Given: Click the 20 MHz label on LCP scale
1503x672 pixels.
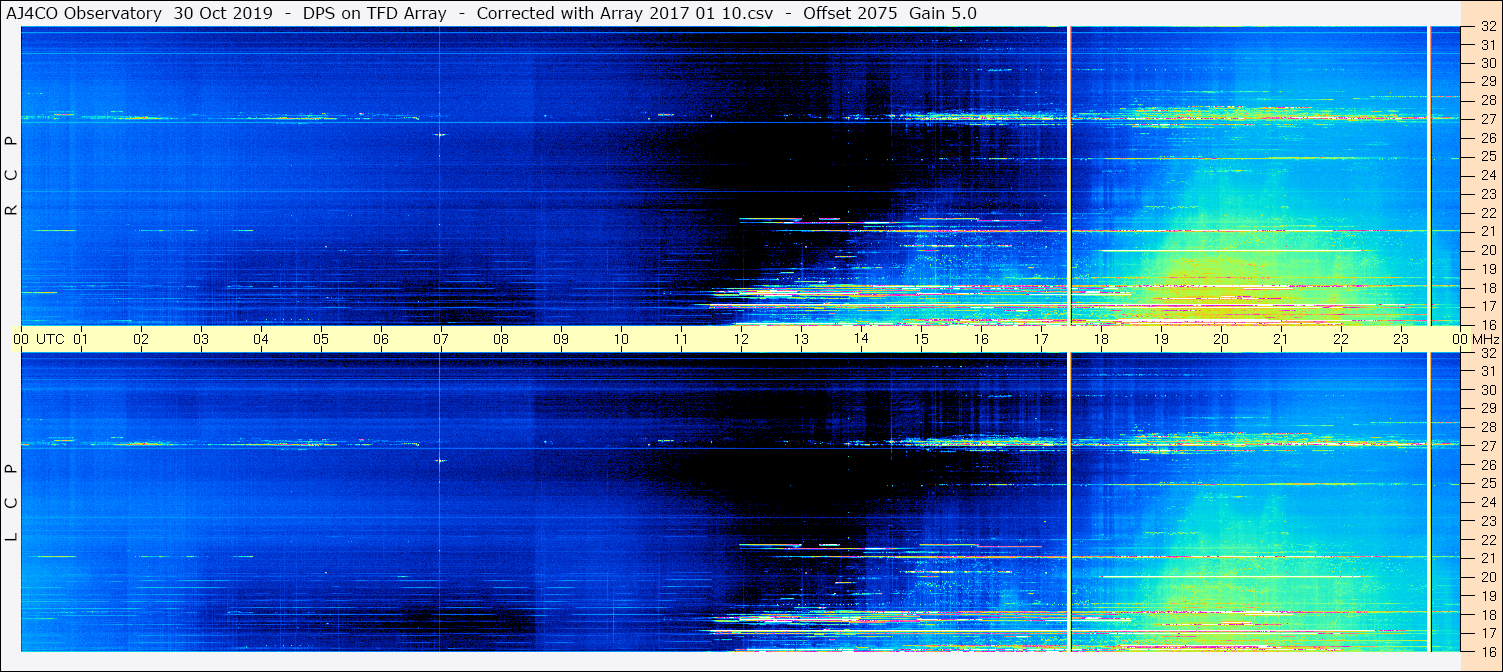Looking at the screenshot, I should [x=1487, y=577].
